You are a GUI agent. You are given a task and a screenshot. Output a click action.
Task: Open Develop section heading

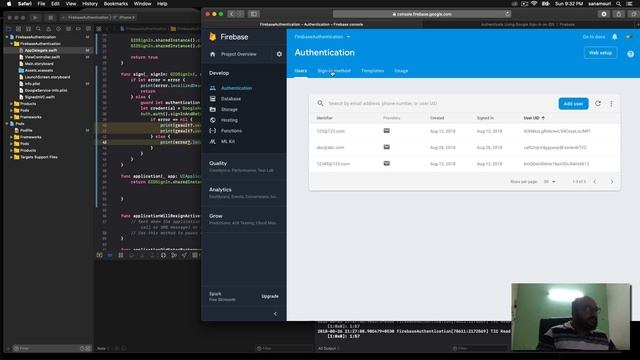coord(219,73)
